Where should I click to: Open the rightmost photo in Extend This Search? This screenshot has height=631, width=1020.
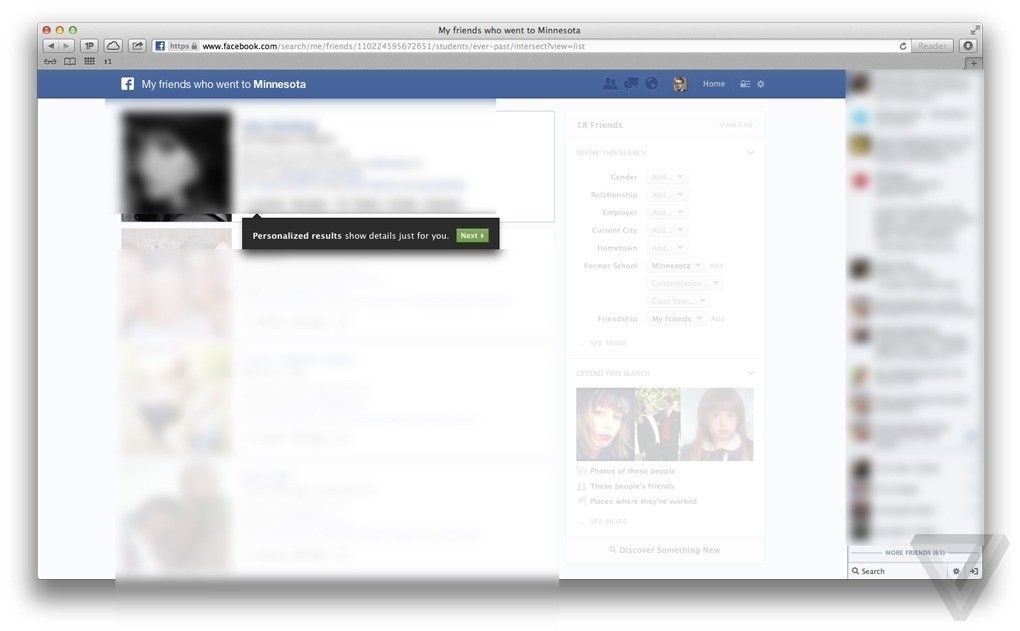point(717,424)
